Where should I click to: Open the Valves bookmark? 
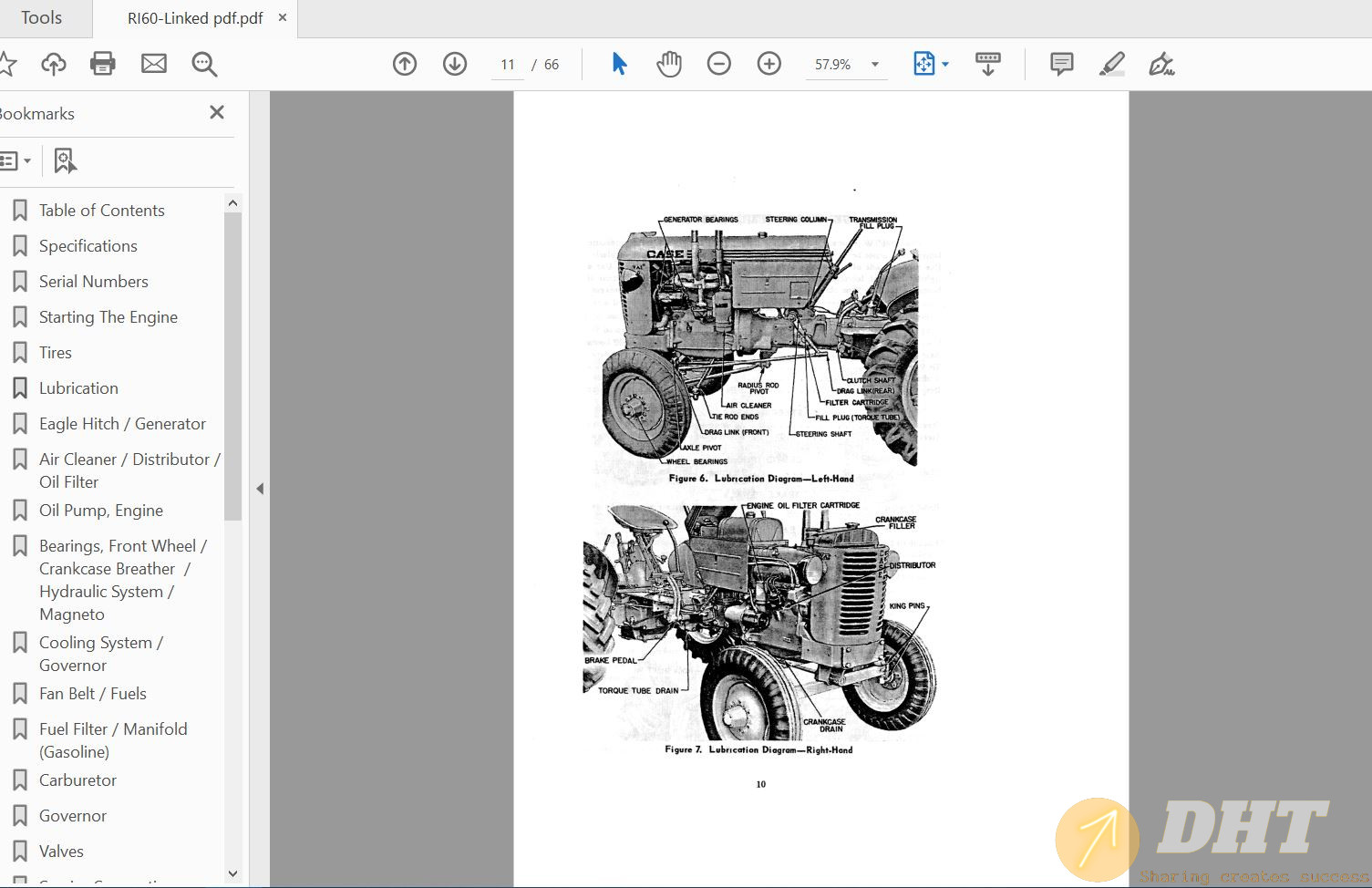pos(61,852)
